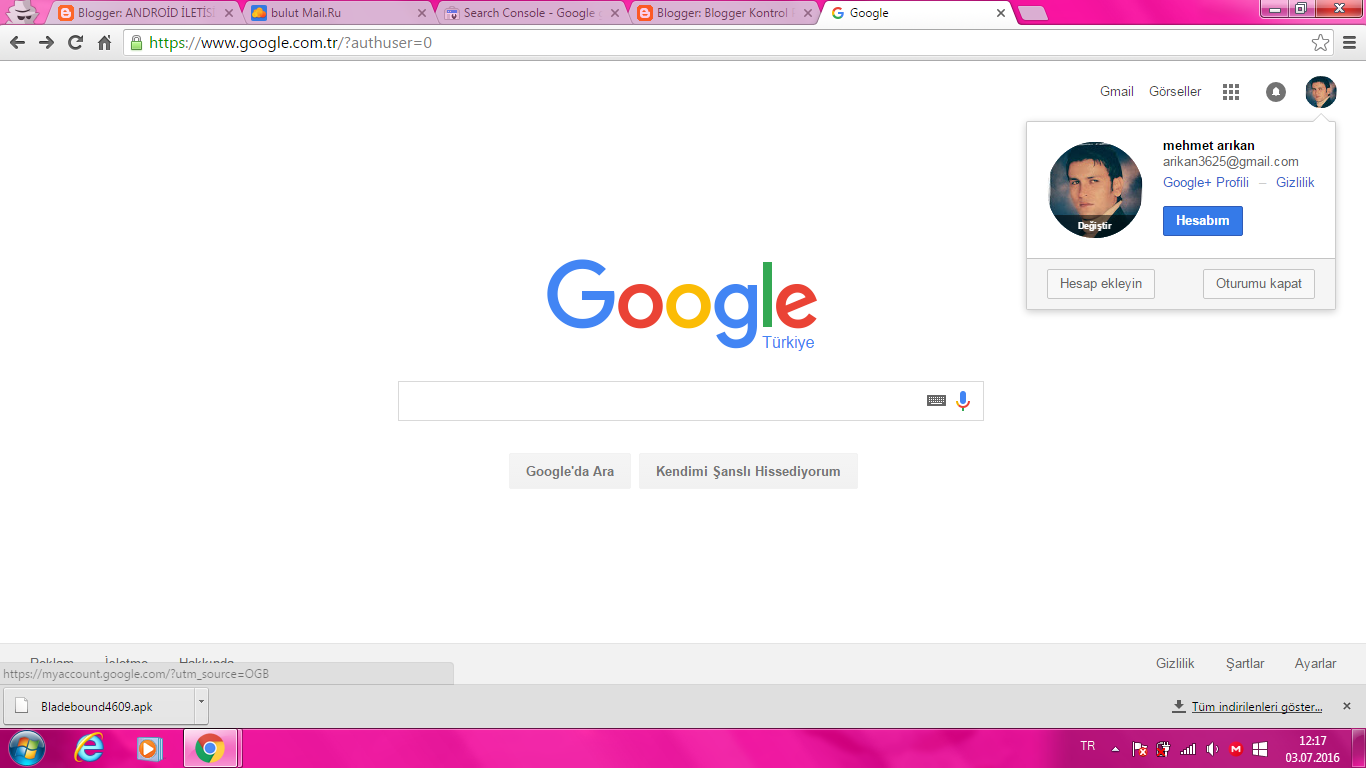The image size is (1366, 768).
Task: Go forward with the browser forward arrow
Action: point(46,43)
